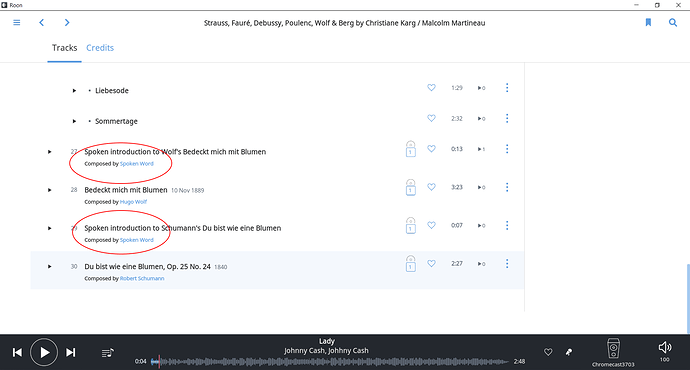
Task: Open the search magnifier icon
Action: [x=673, y=22]
